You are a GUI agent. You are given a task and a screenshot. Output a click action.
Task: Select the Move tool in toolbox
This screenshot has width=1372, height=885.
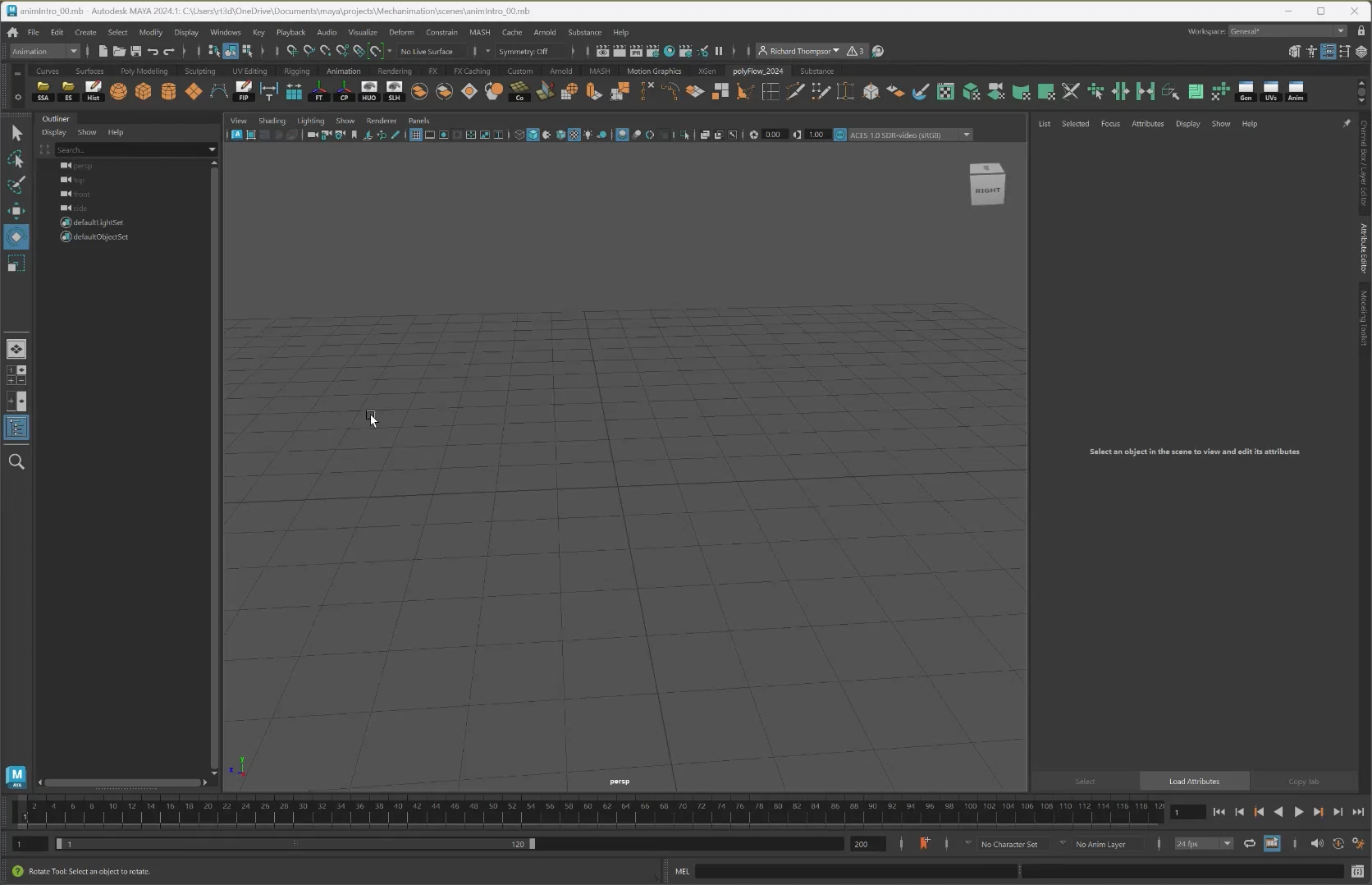pos(16,211)
